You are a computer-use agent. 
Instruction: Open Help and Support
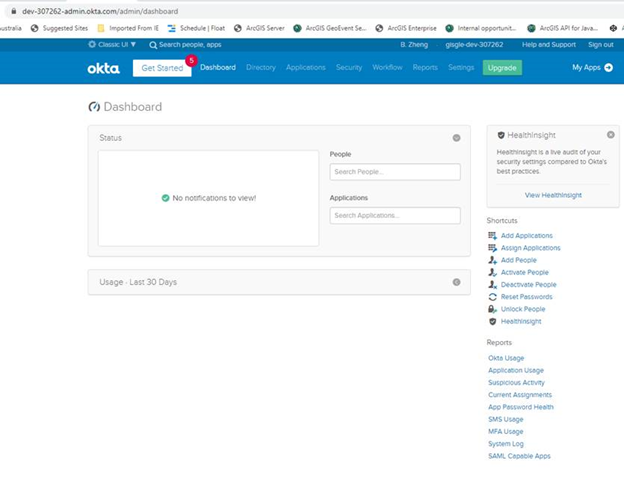[x=549, y=45]
